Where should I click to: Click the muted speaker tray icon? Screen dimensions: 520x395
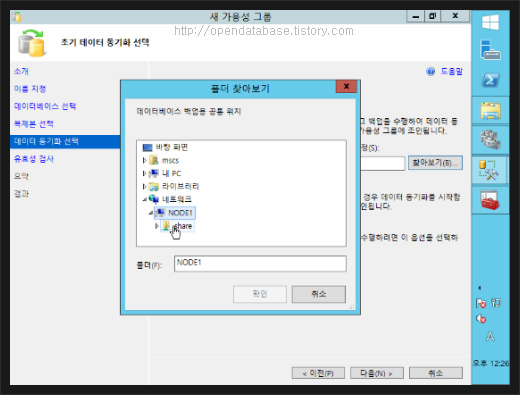coord(481,319)
